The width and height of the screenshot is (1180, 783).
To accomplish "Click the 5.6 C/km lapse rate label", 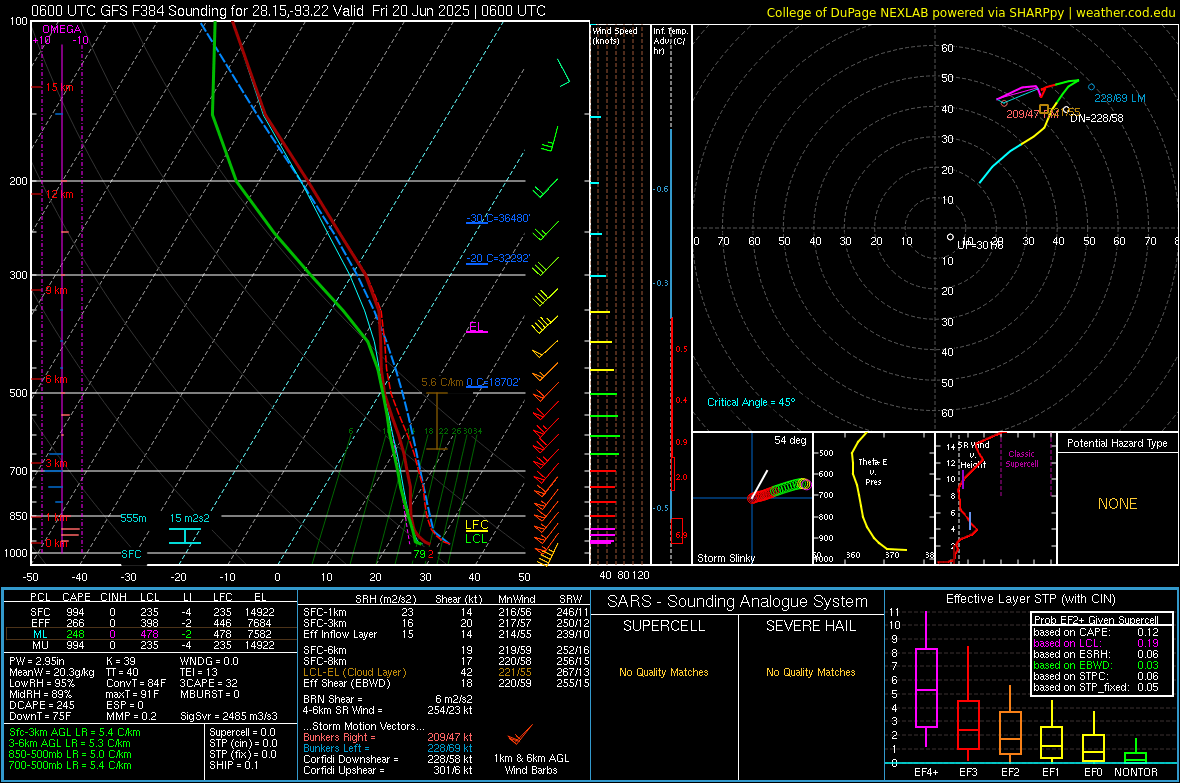I will (442, 382).
